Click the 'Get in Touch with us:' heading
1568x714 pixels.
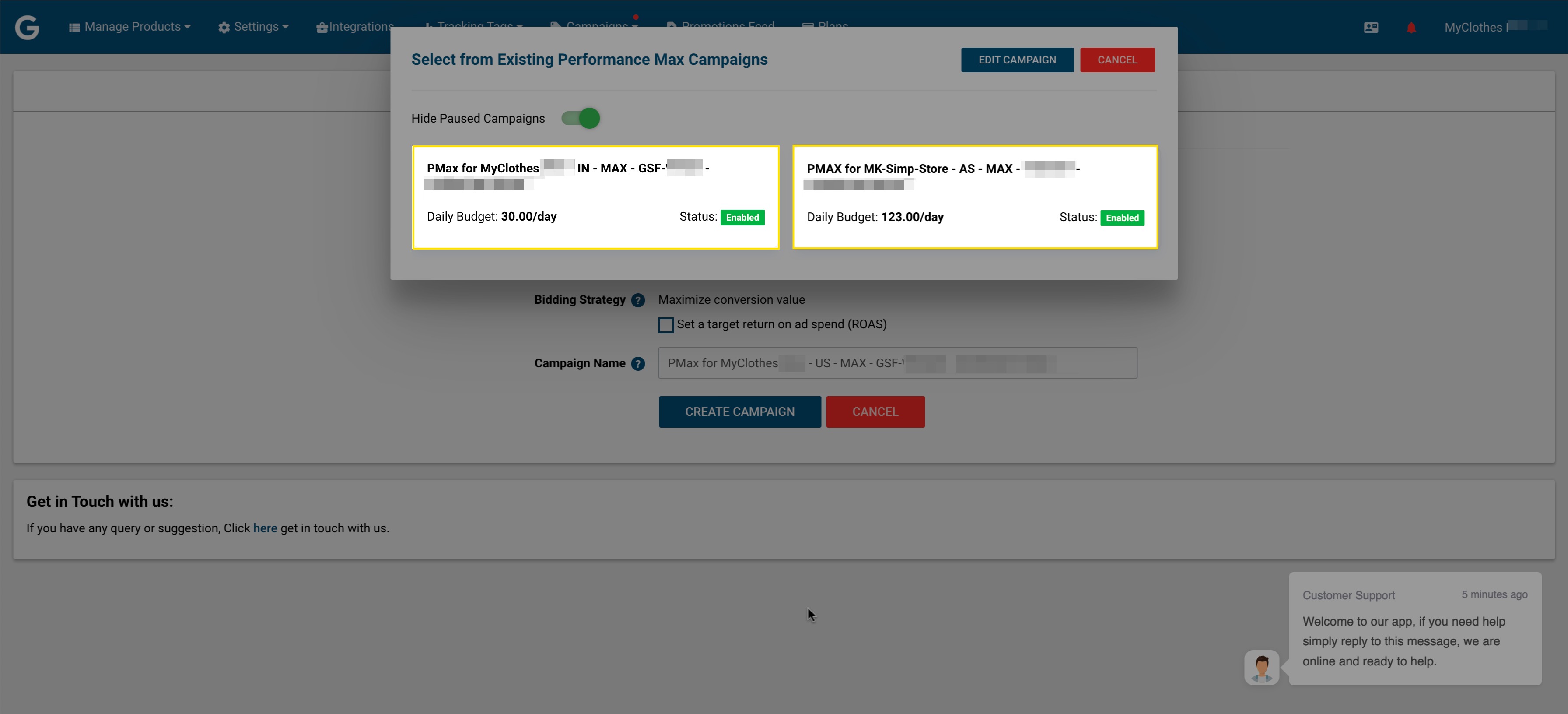(100, 501)
